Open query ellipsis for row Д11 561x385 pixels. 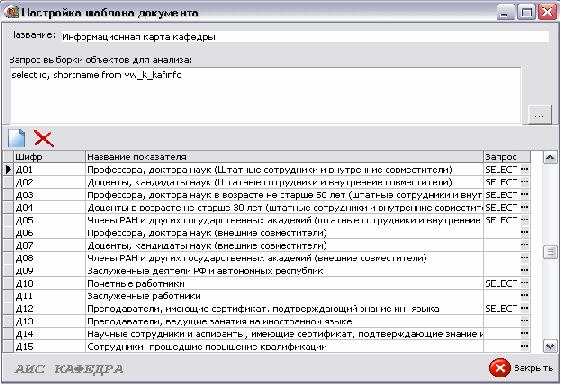(x=525, y=296)
